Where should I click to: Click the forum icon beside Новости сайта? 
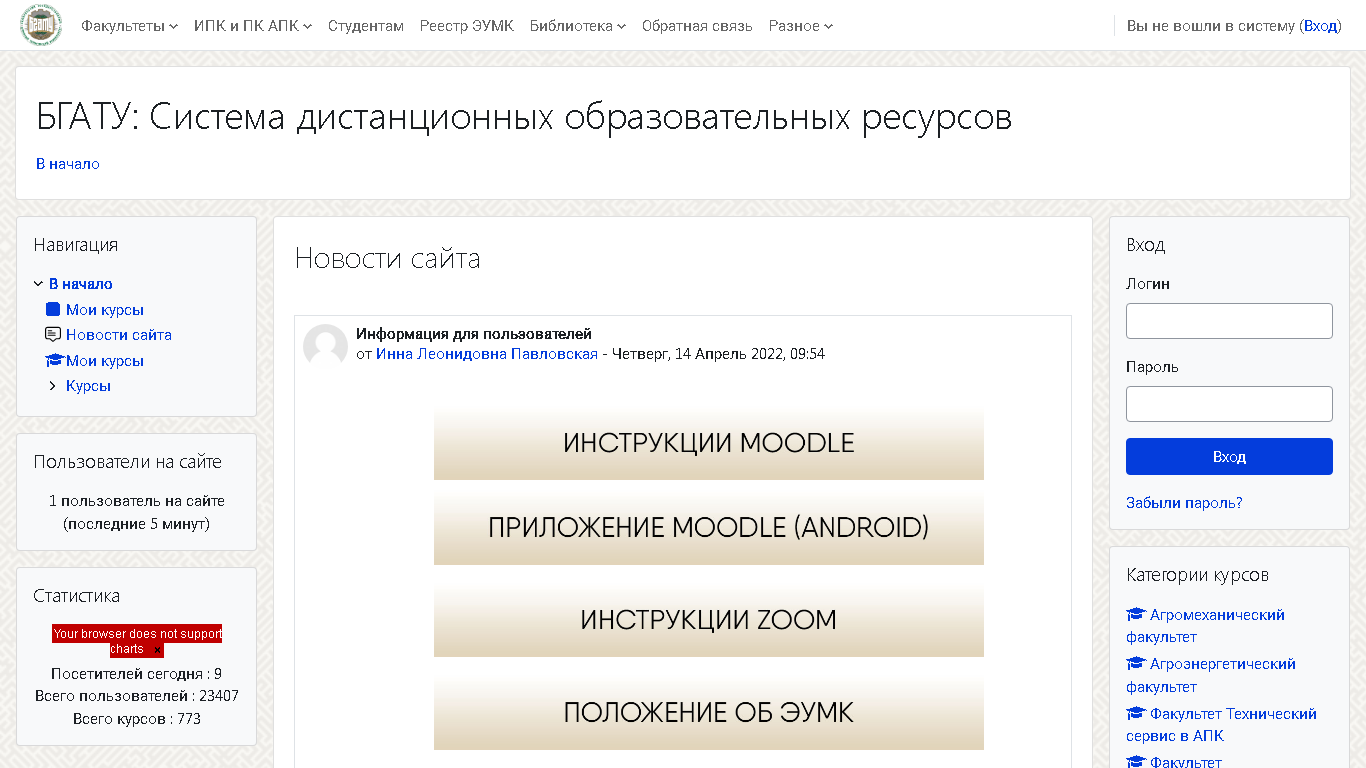point(53,335)
